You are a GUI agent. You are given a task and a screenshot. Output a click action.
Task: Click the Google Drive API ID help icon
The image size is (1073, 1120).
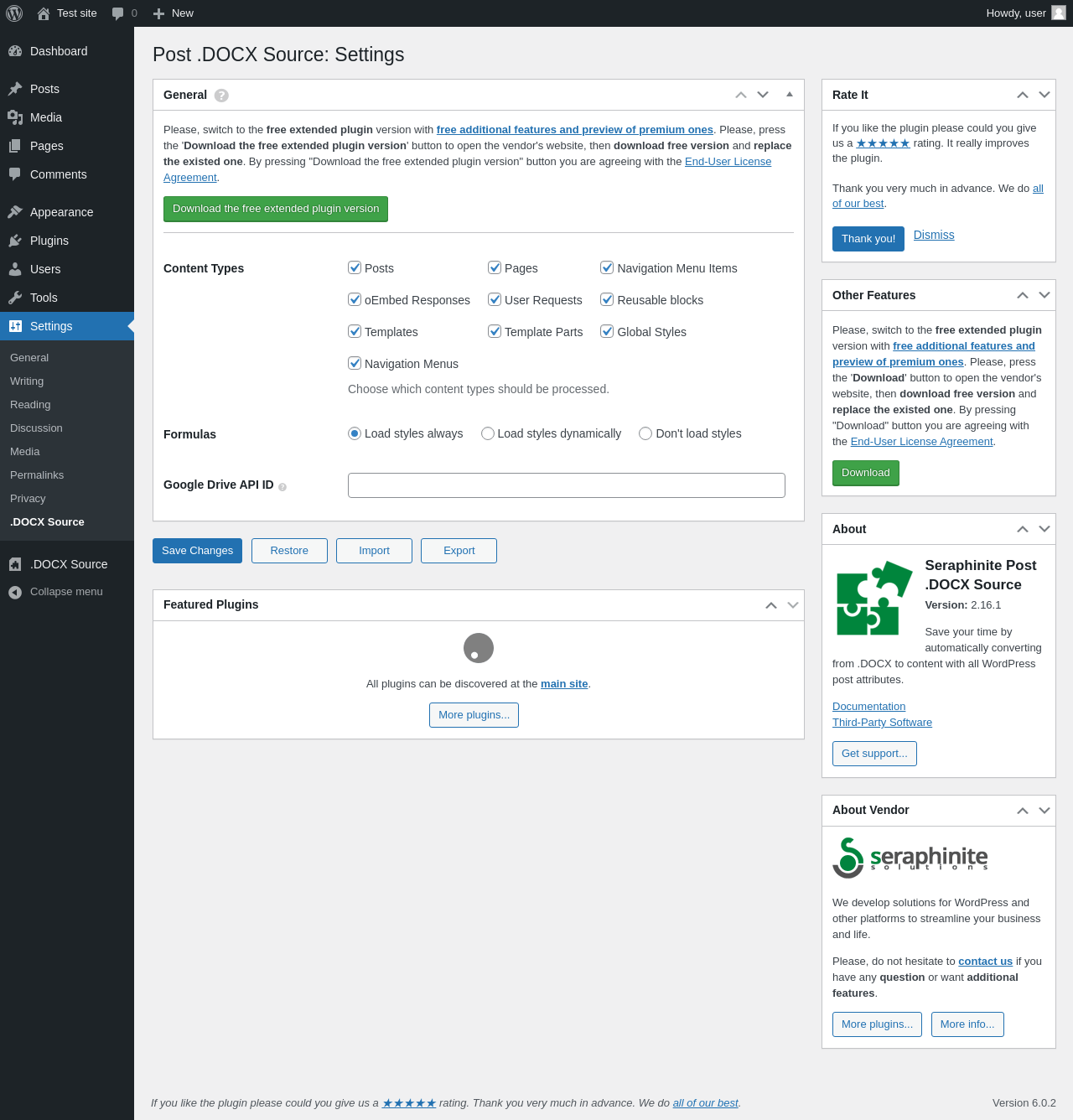pos(283,487)
